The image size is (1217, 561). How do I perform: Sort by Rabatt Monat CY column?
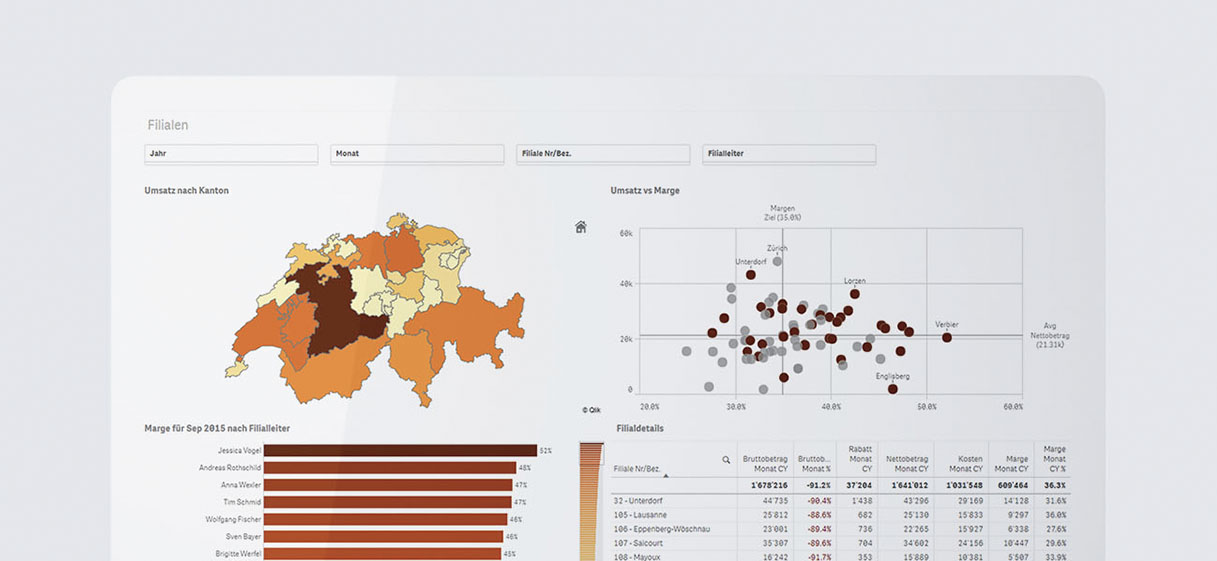tap(858, 459)
